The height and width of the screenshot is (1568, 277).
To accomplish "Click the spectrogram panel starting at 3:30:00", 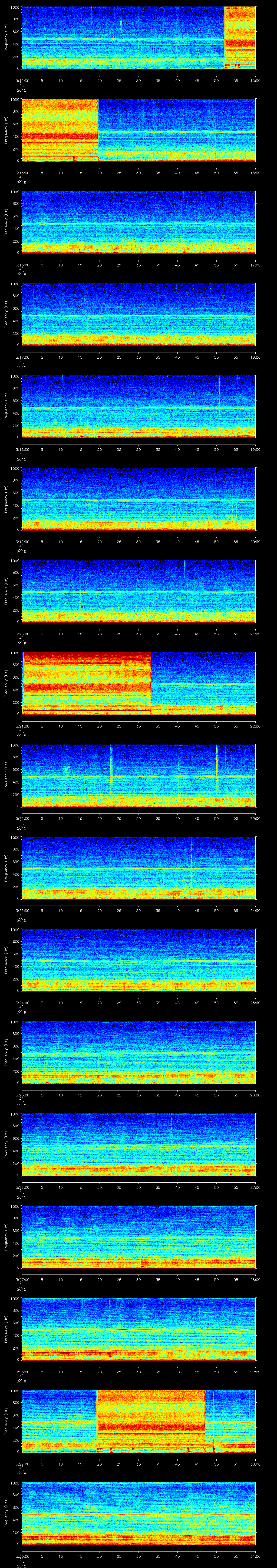I will pyautogui.click(x=138, y=1513).
